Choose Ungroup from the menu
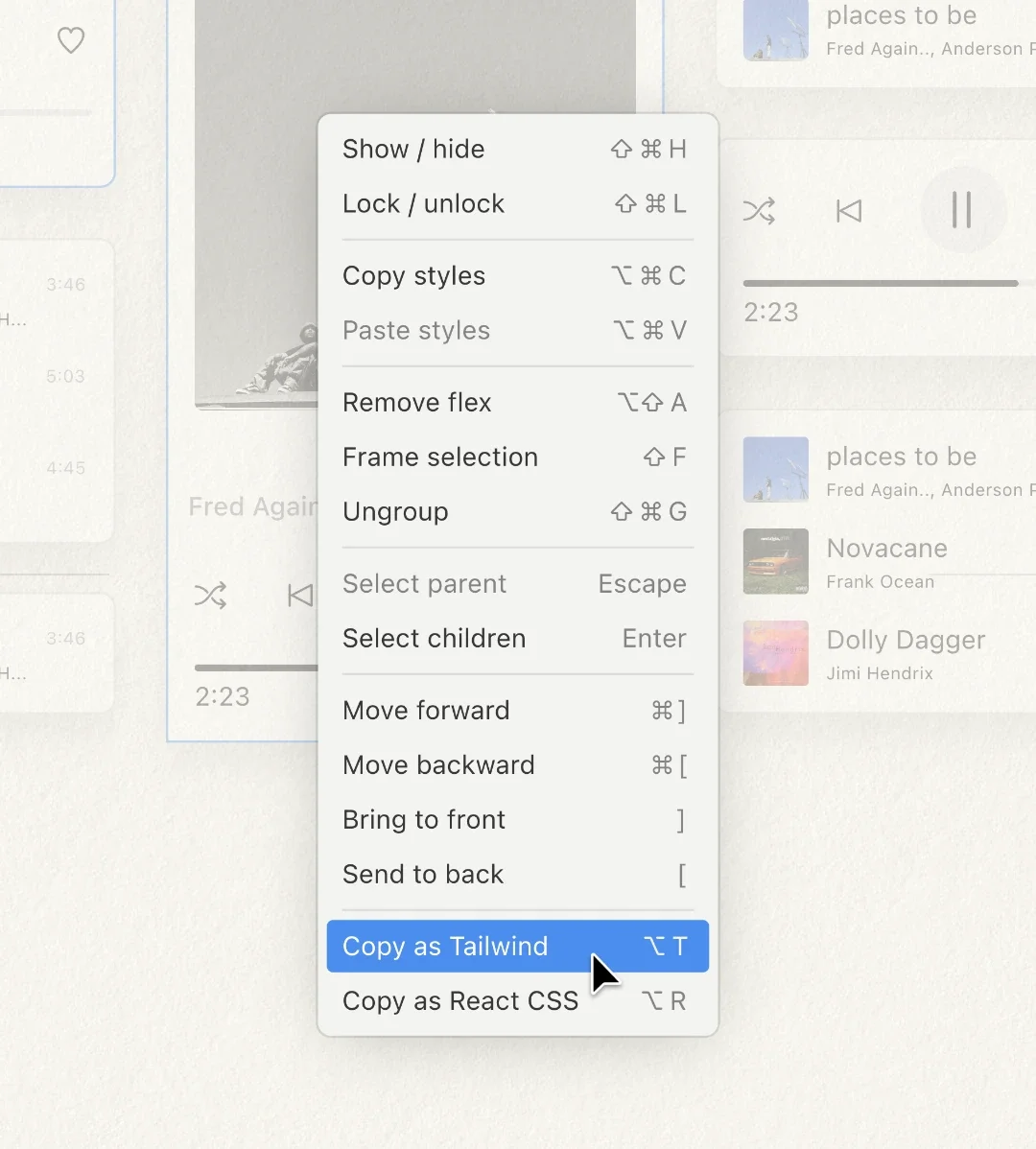Image resolution: width=1036 pixels, height=1149 pixels. point(394,511)
